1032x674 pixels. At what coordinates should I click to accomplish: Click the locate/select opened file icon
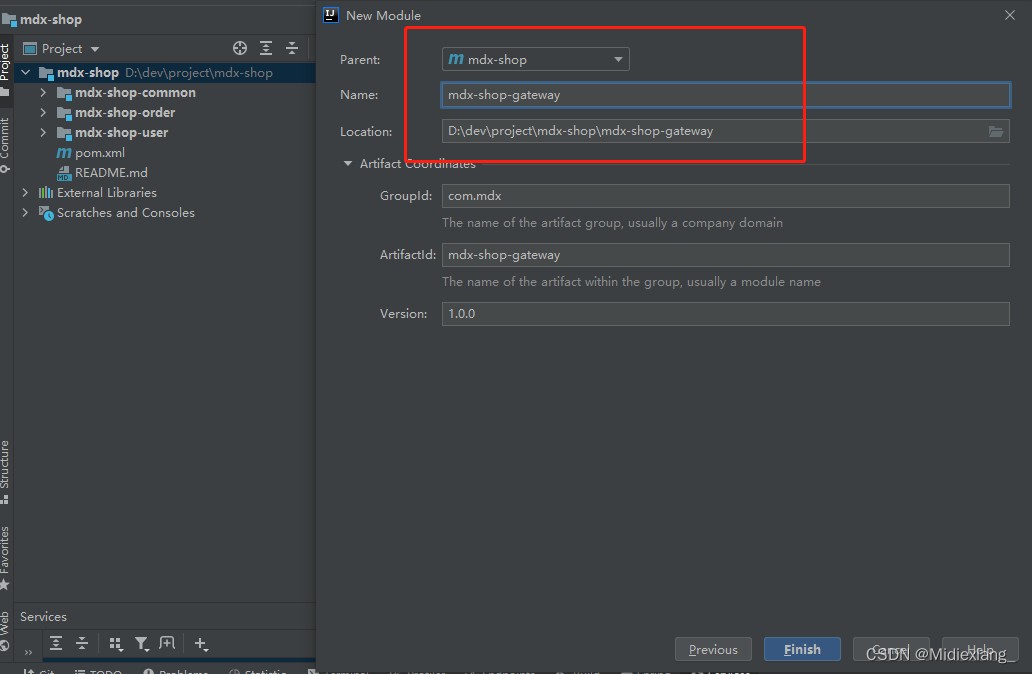240,48
